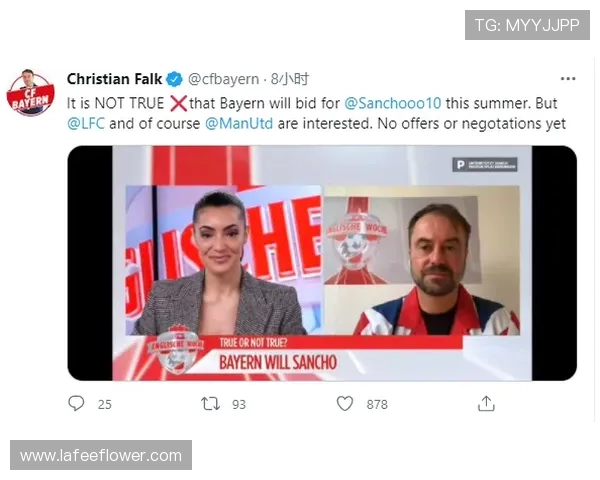View the 25 replies count
Screen dimensions: 600x480
coord(104,405)
